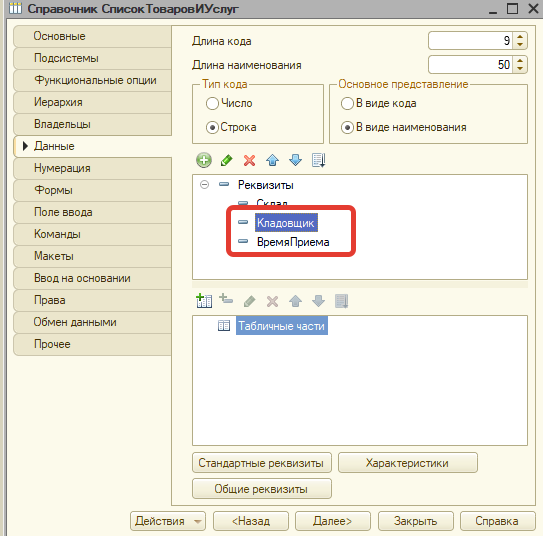
Task: Select the ВремяПриема attribute
Action: (293, 242)
